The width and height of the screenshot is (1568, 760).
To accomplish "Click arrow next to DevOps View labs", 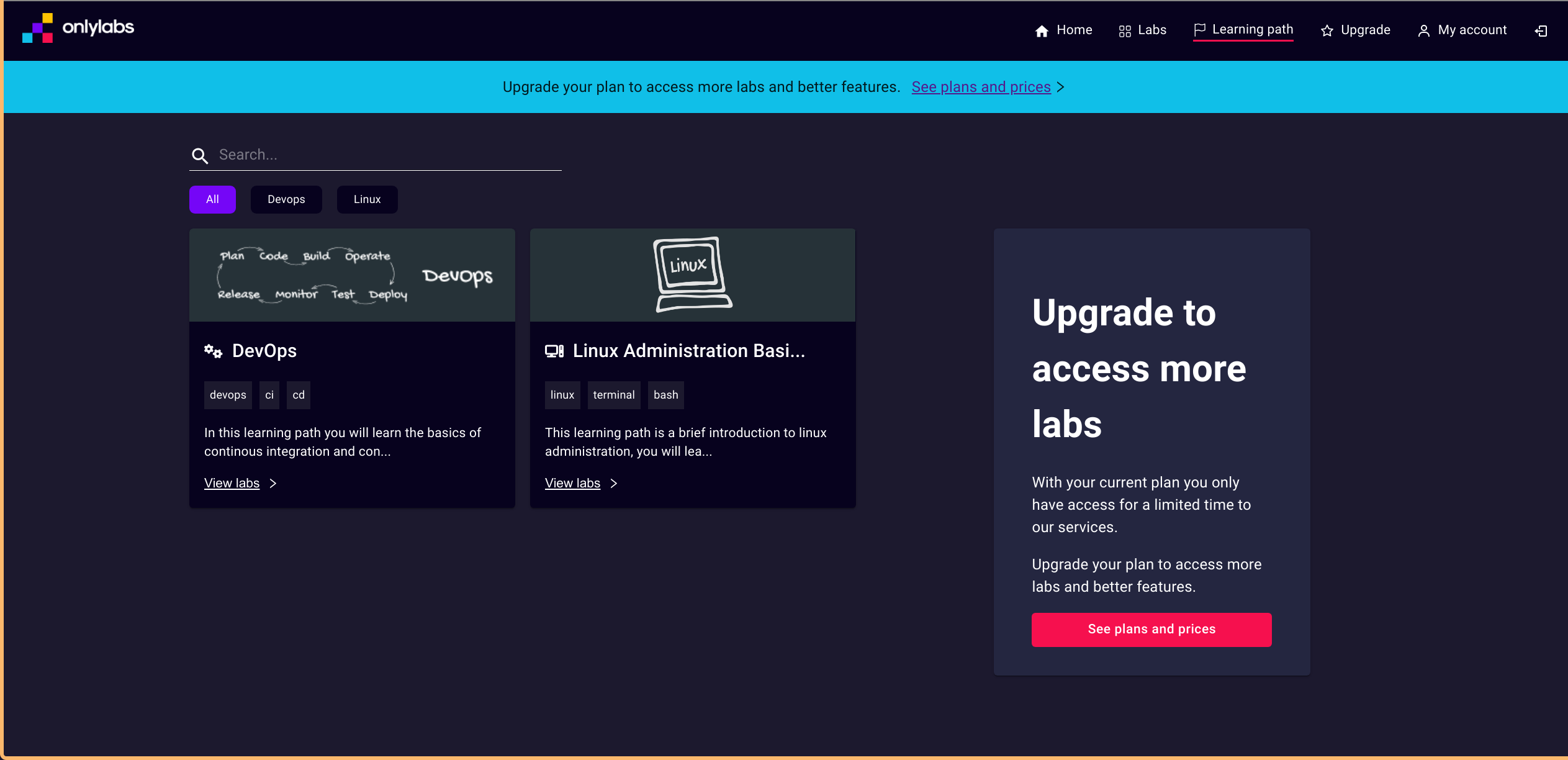I will click(273, 483).
